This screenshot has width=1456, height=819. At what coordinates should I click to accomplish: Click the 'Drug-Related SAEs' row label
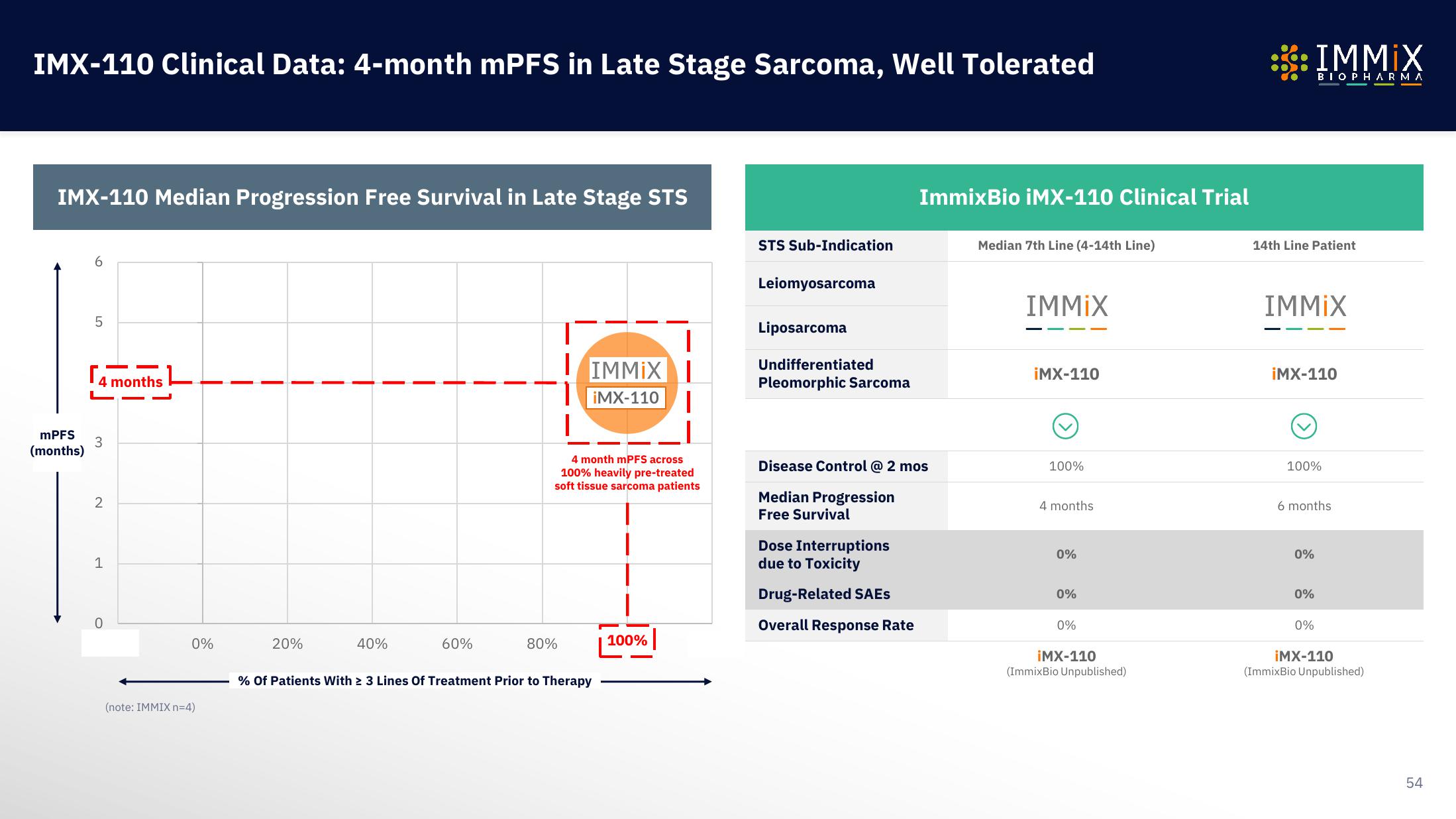[824, 594]
